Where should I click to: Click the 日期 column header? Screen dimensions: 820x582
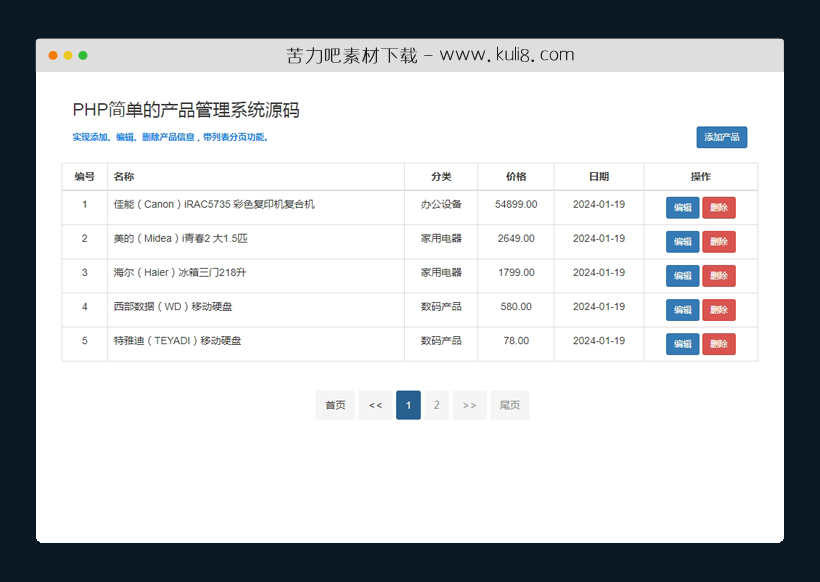[x=598, y=176]
